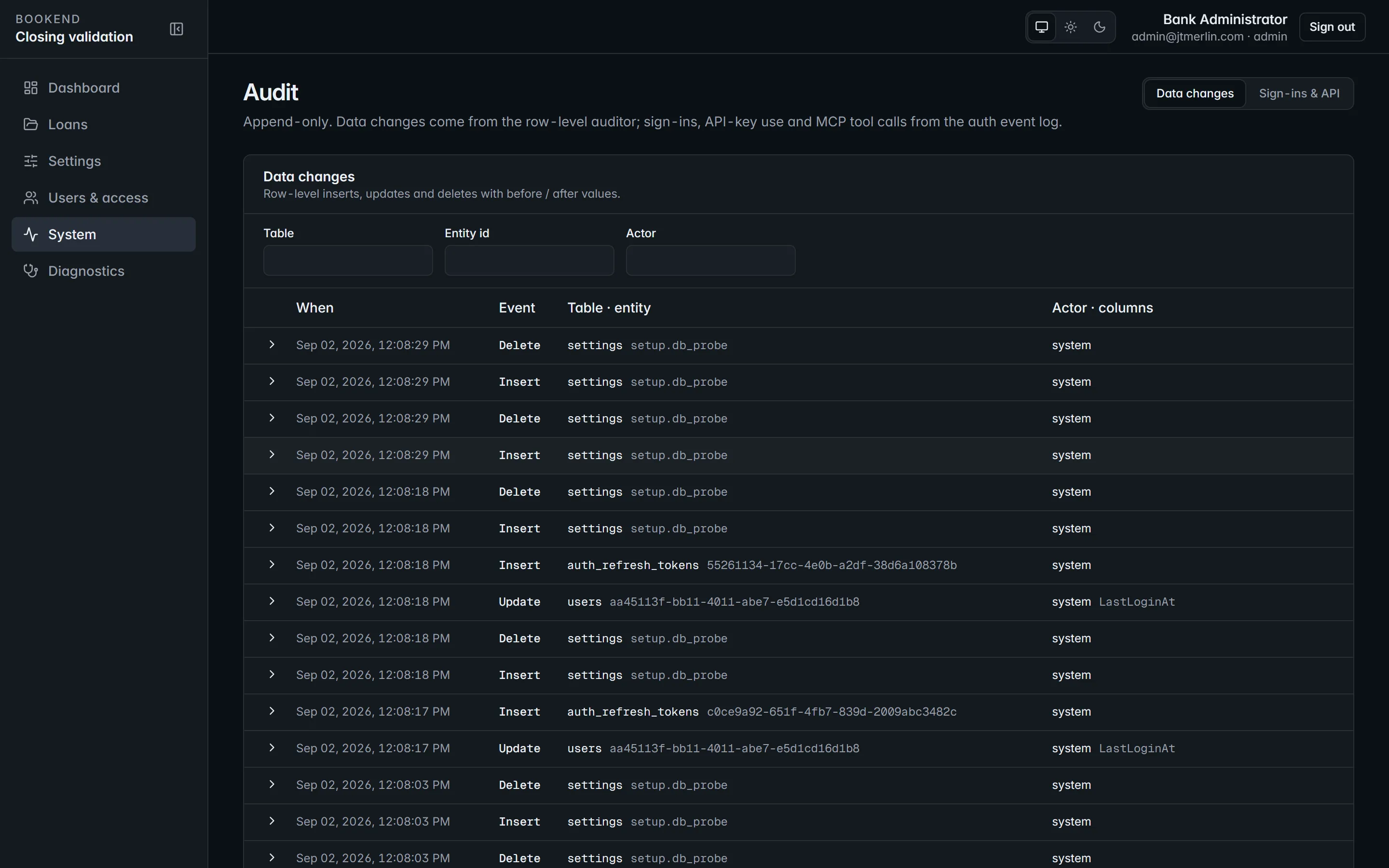Click LastLoginAt in the 12:08:18 PM users row
Image resolution: width=1389 pixels, height=868 pixels.
(x=1136, y=602)
